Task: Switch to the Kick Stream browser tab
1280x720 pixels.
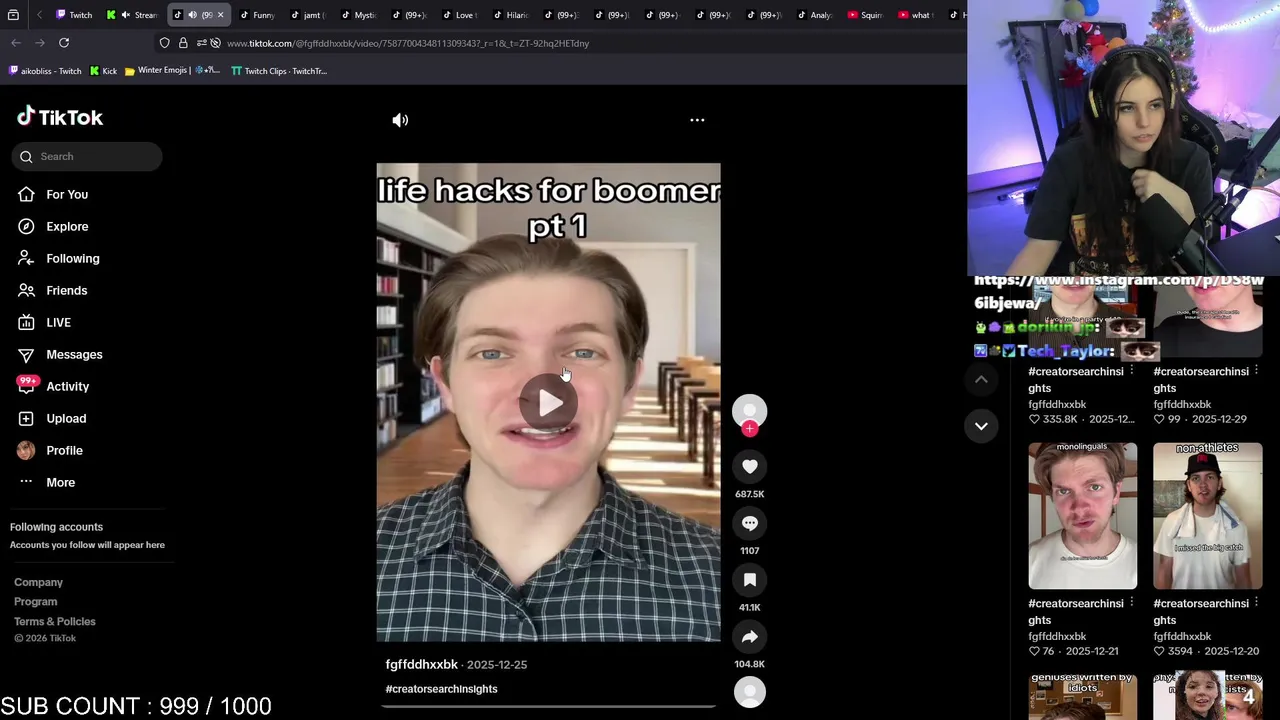Action: pyautogui.click(x=134, y=15)
